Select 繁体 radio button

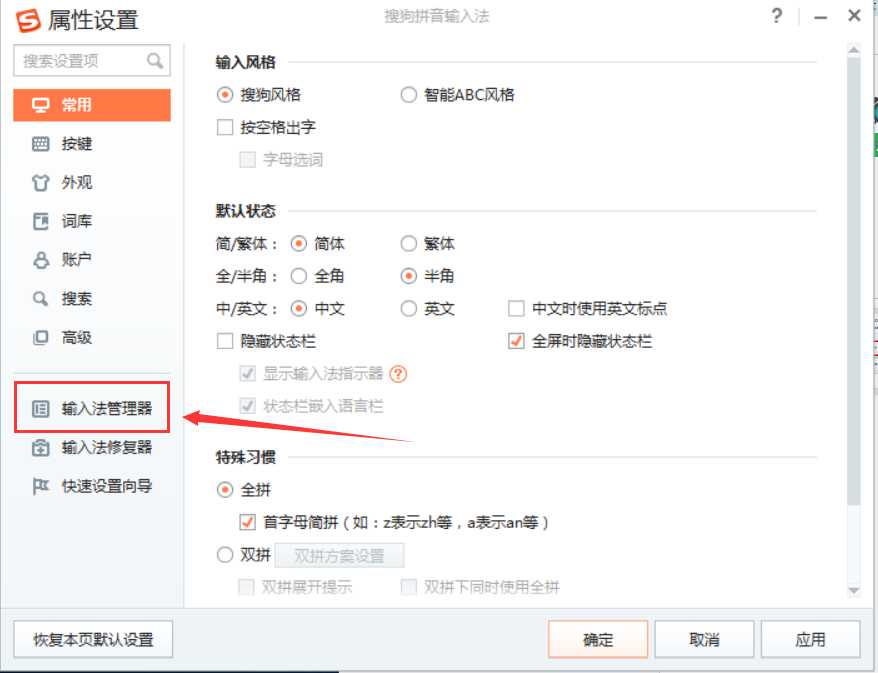[409, 244]
